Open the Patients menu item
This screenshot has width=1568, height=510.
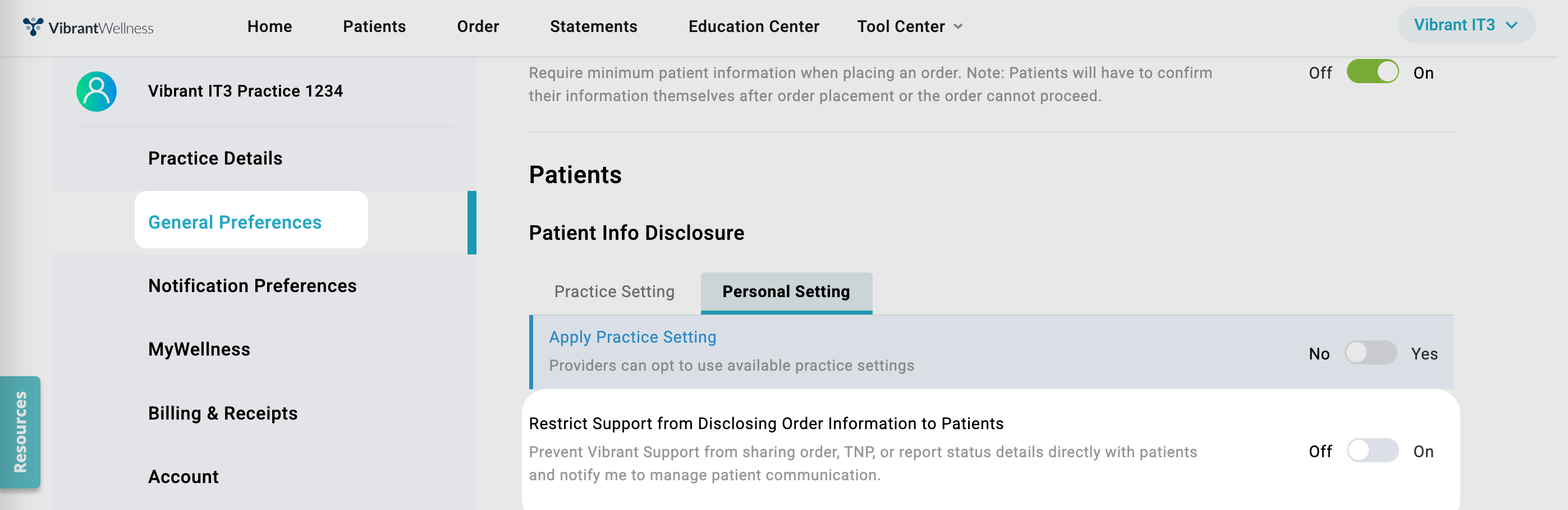[x=374, y=27]
